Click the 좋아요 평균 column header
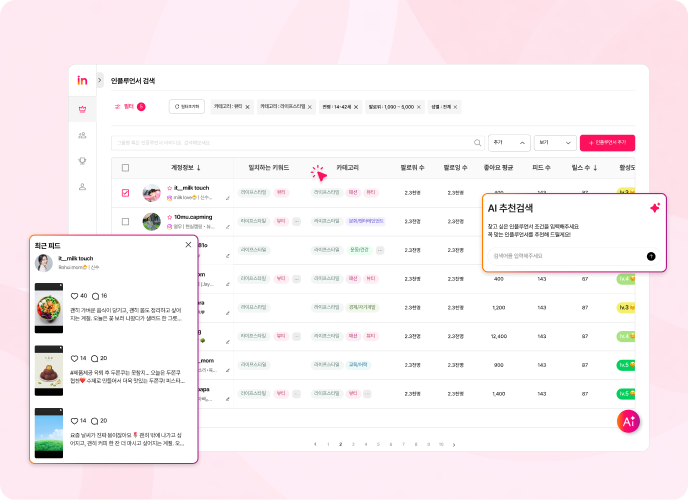This screenshot has height=500, width=688. [498, 168]
